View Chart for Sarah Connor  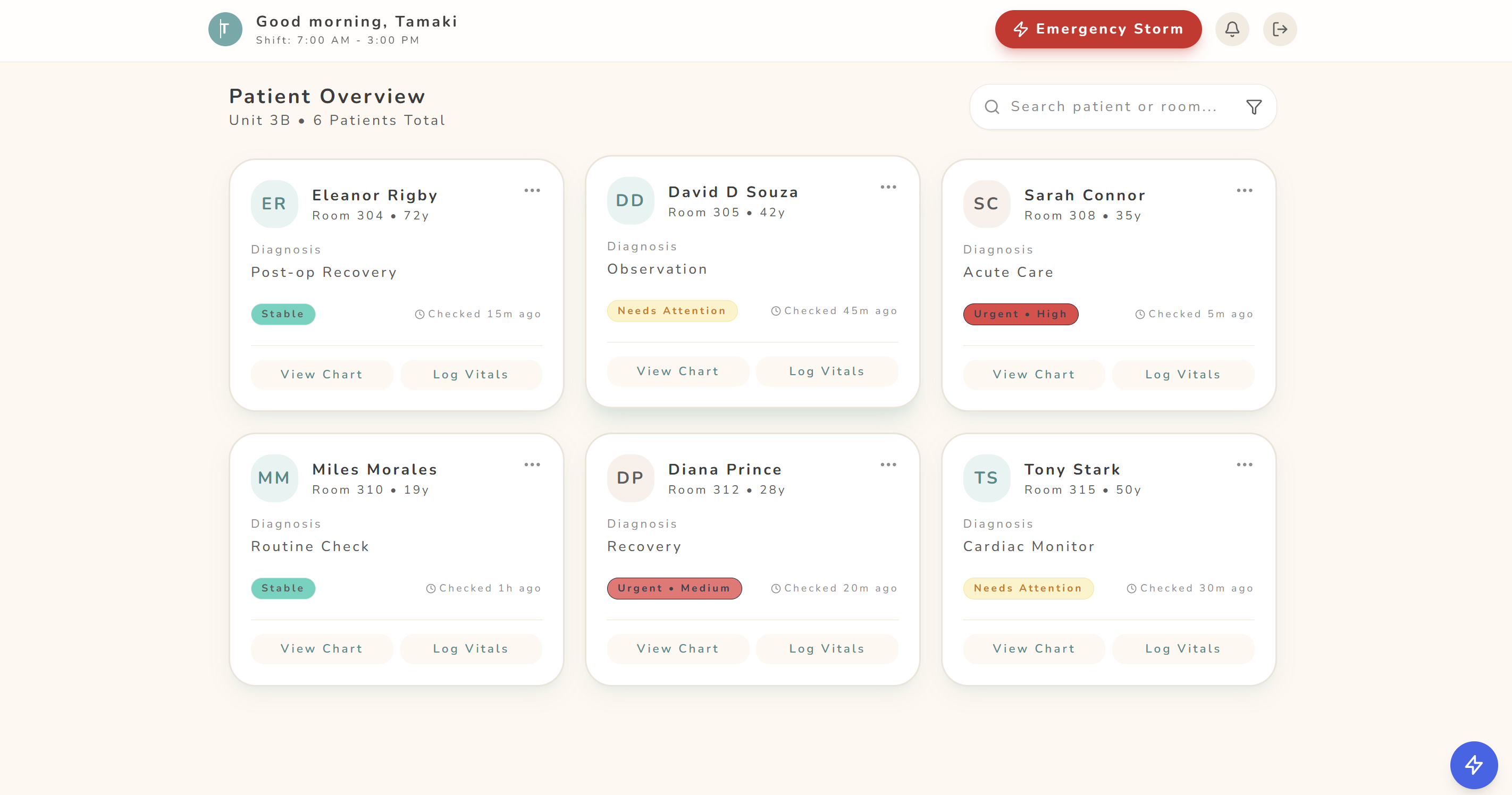click(1033, 374)
